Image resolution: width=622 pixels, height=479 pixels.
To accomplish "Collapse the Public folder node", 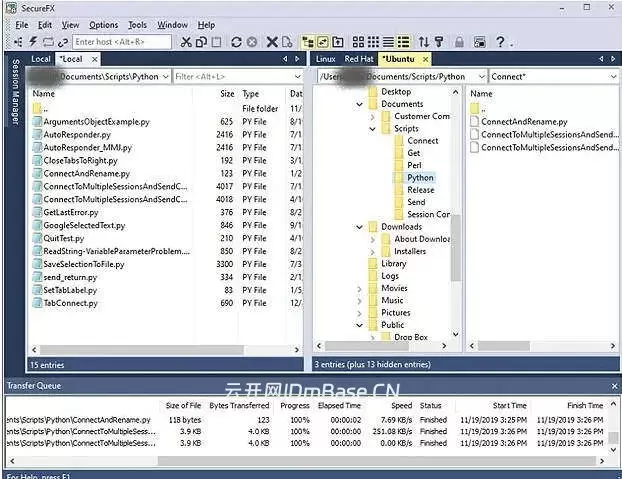I will coord(359,325).
